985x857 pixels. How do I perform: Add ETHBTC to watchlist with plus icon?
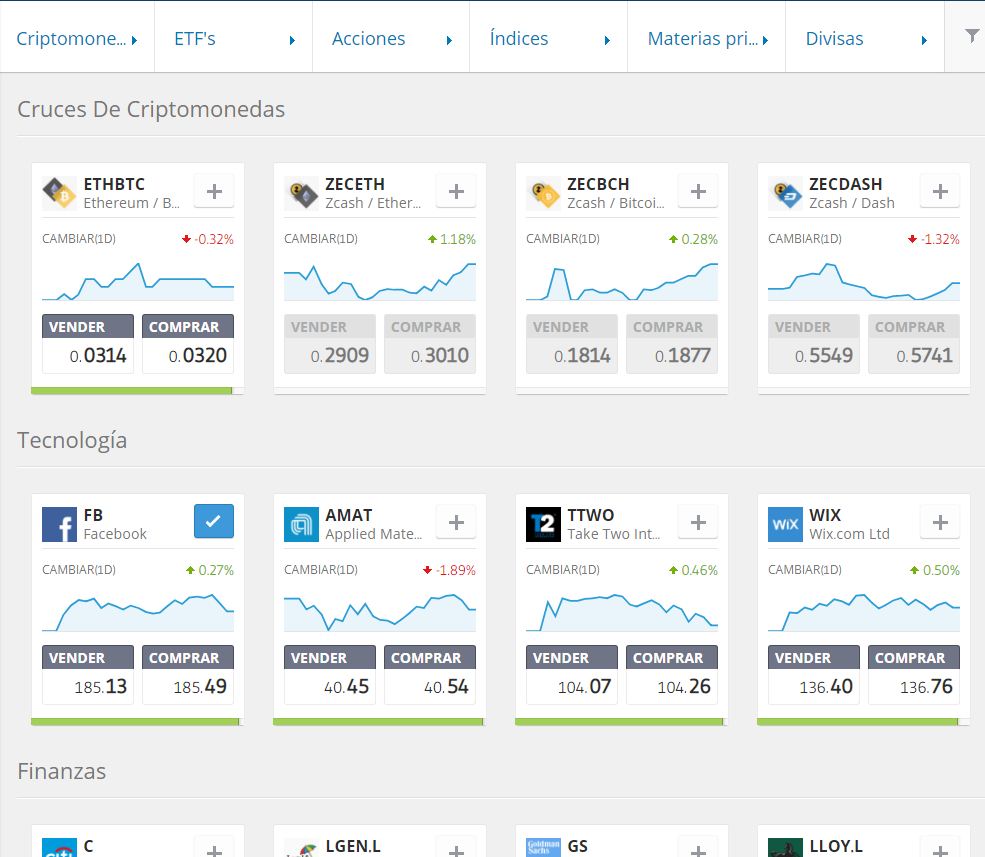tap(214, 191)
